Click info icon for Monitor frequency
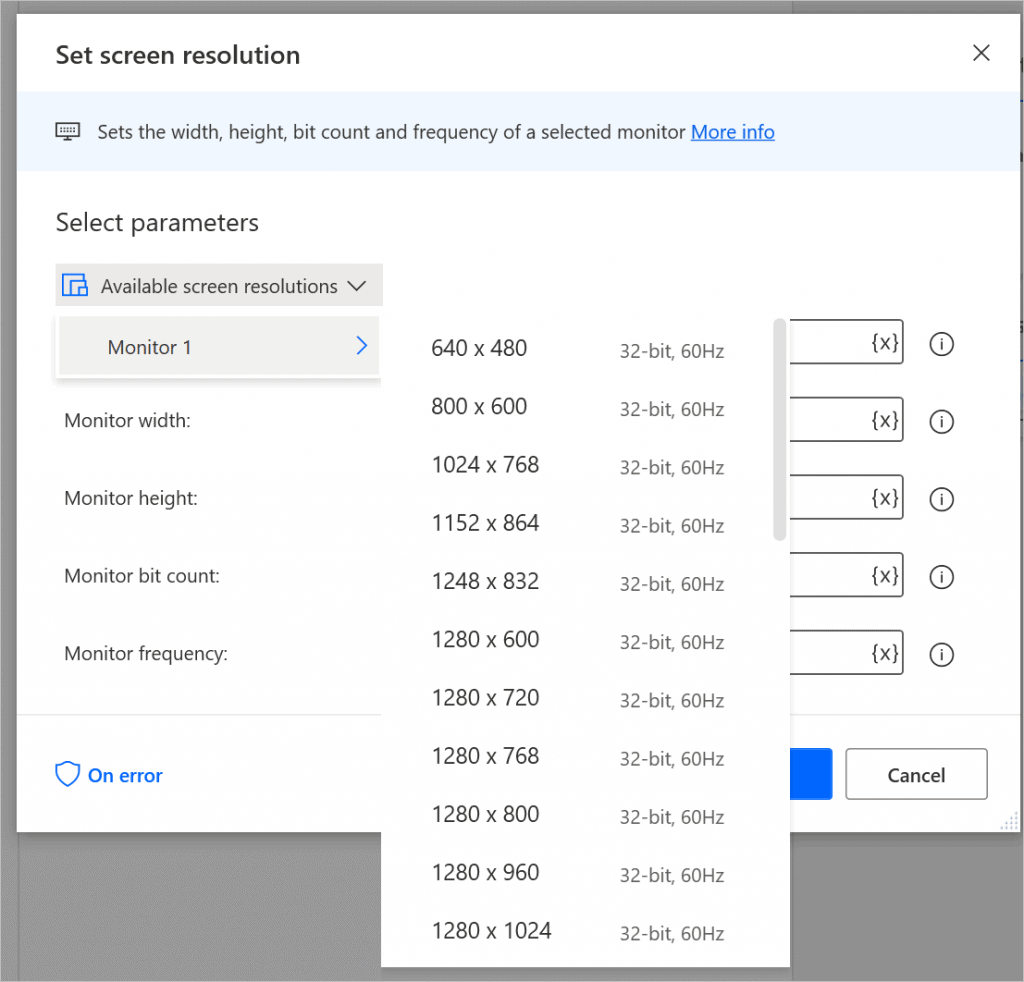This screenshot has height=982, width=1024. [941, 655]
